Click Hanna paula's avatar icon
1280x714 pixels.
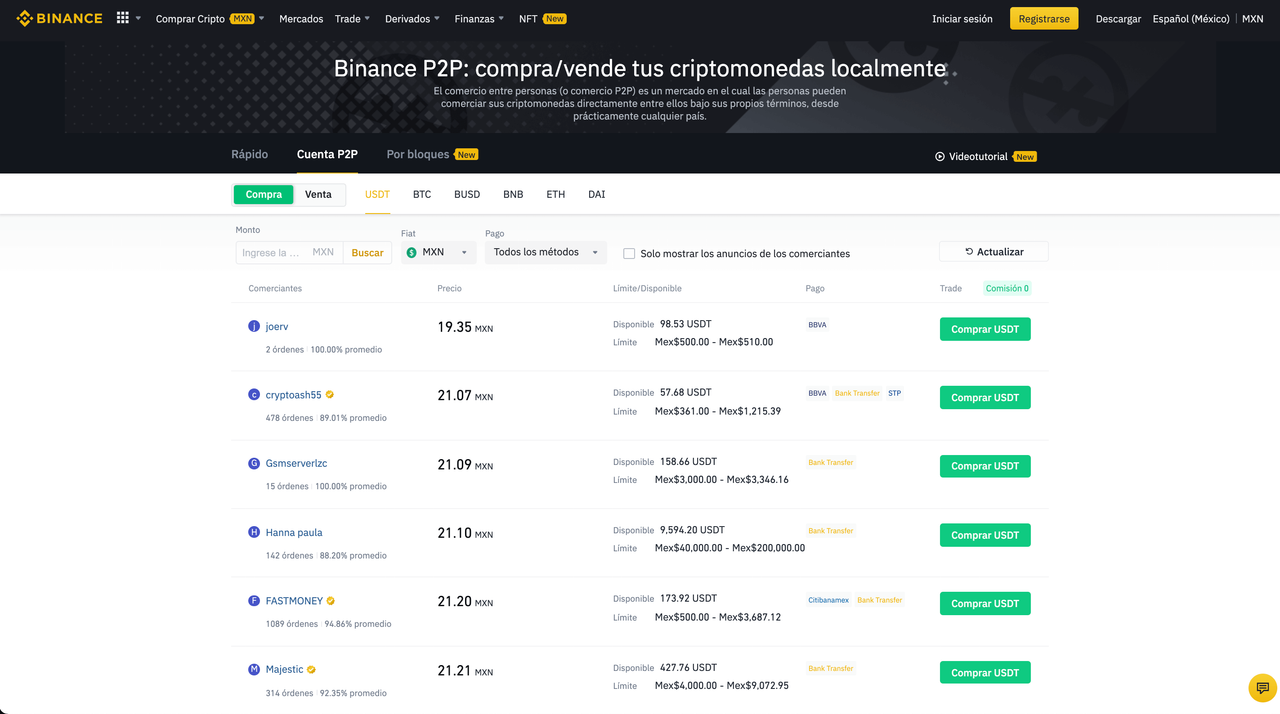tap(254, 532)
